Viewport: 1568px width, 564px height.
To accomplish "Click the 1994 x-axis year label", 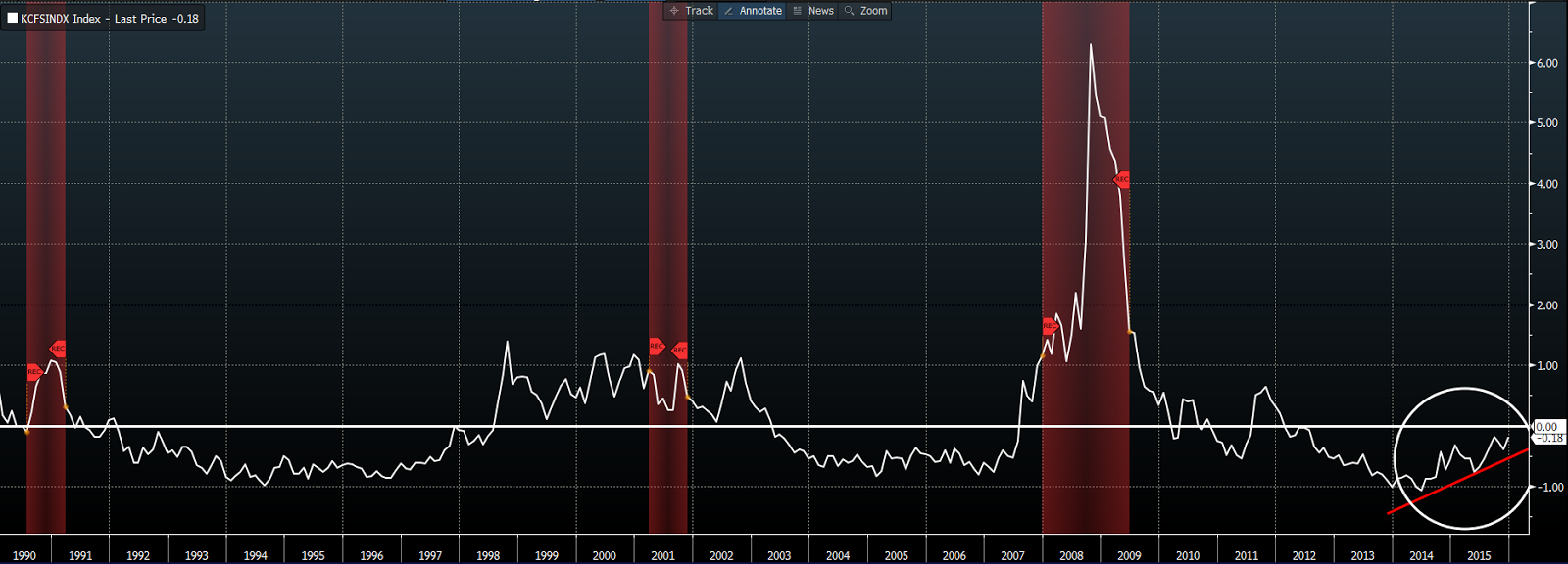I will tap(255, 555).
